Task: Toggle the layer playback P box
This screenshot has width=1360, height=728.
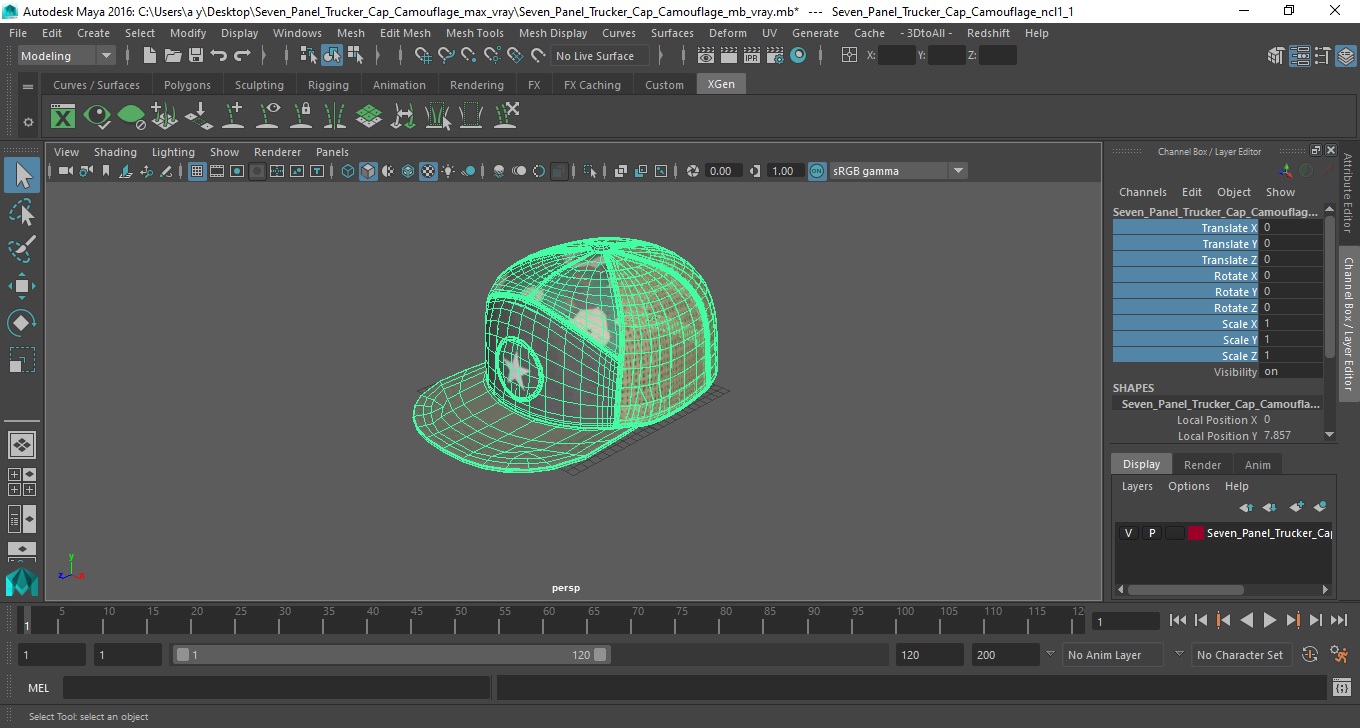Action: [1151, 533]
